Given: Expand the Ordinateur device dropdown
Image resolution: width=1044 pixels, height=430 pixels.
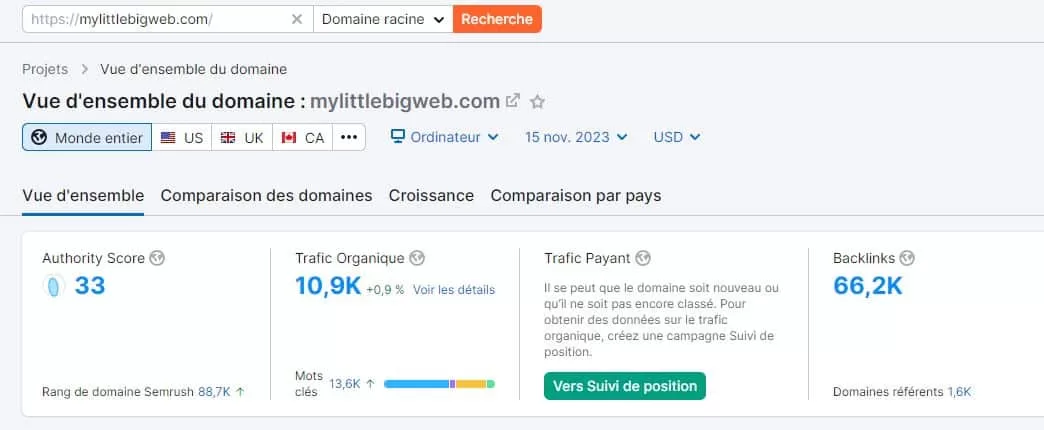Looking at the screenshot, I should (444, 137).
